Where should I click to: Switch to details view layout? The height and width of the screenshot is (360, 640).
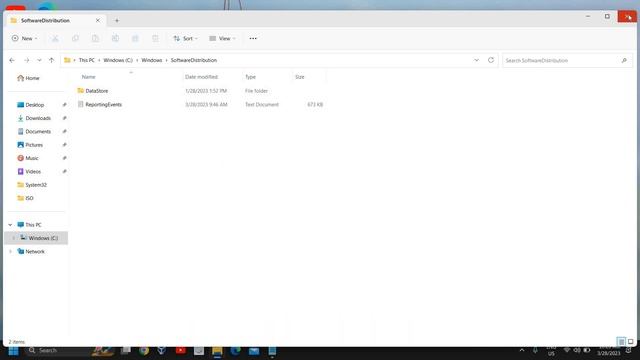tap(621, 342)
